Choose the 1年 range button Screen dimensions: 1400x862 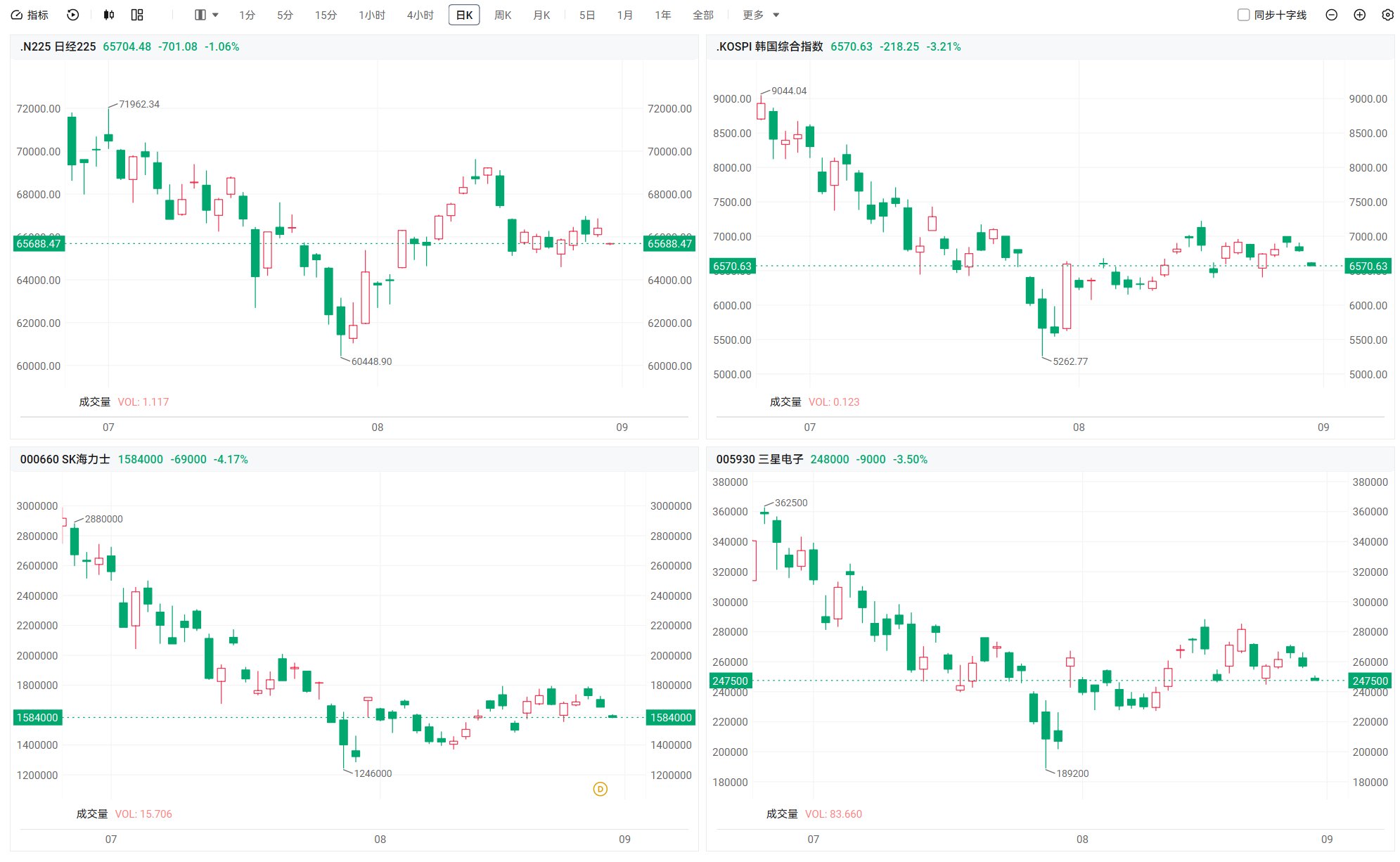[662, 15]
